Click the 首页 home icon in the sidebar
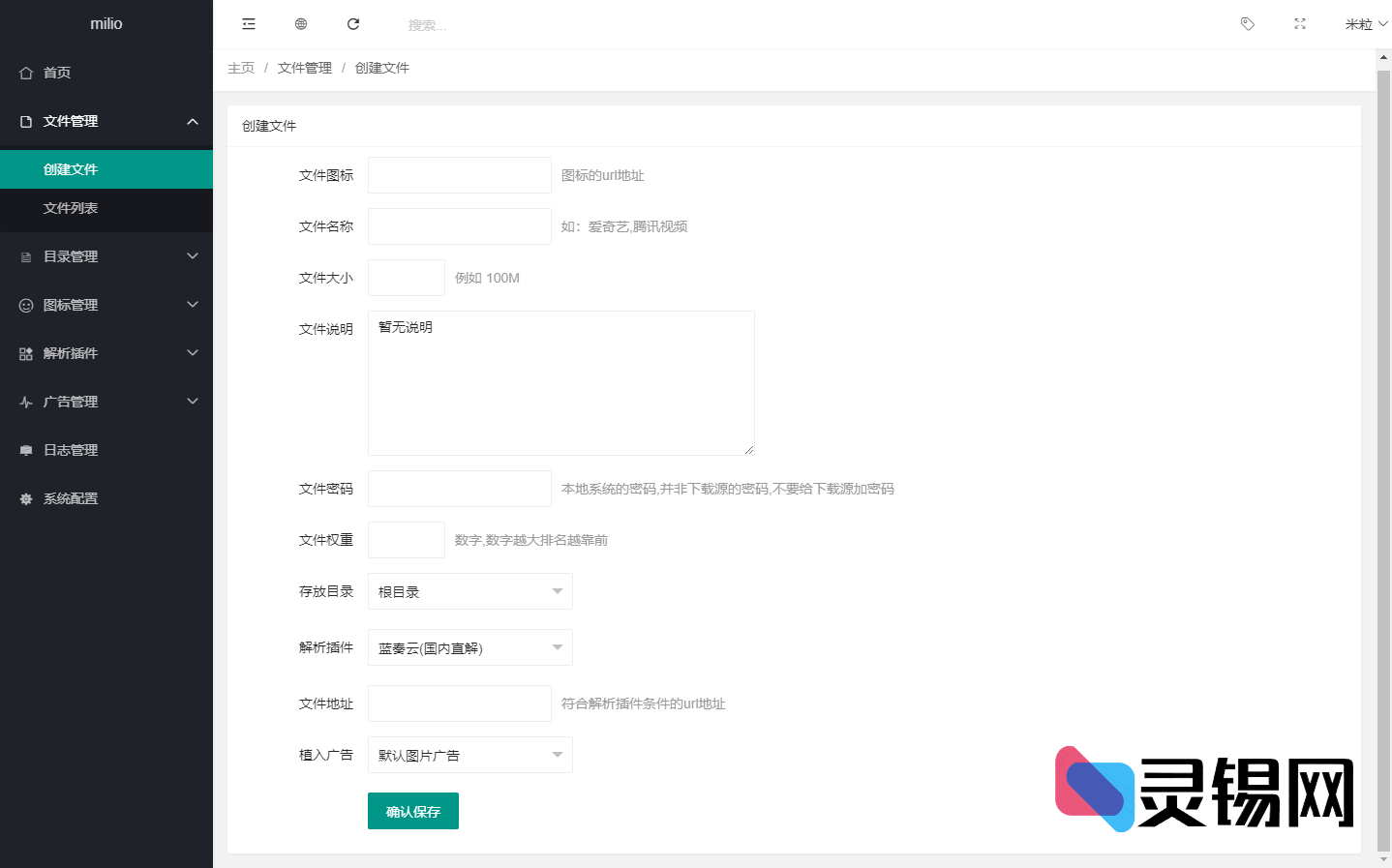The width and height of the screenshot is (1392, 868). (23, 72)
